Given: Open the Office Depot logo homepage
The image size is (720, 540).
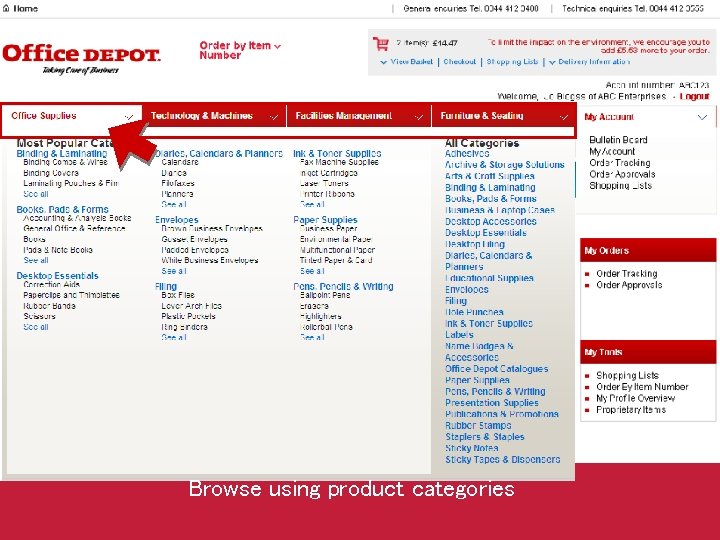Looking at the screenshot, I should (81, 58).
